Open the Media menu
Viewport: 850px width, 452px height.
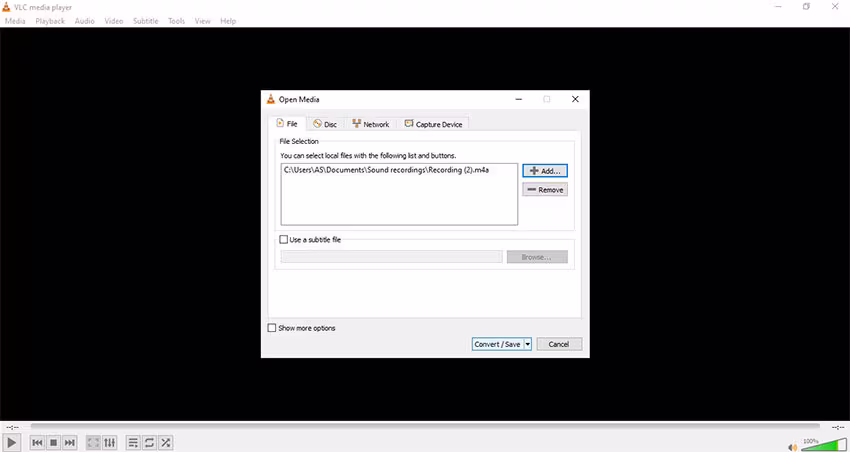(15, 21)
